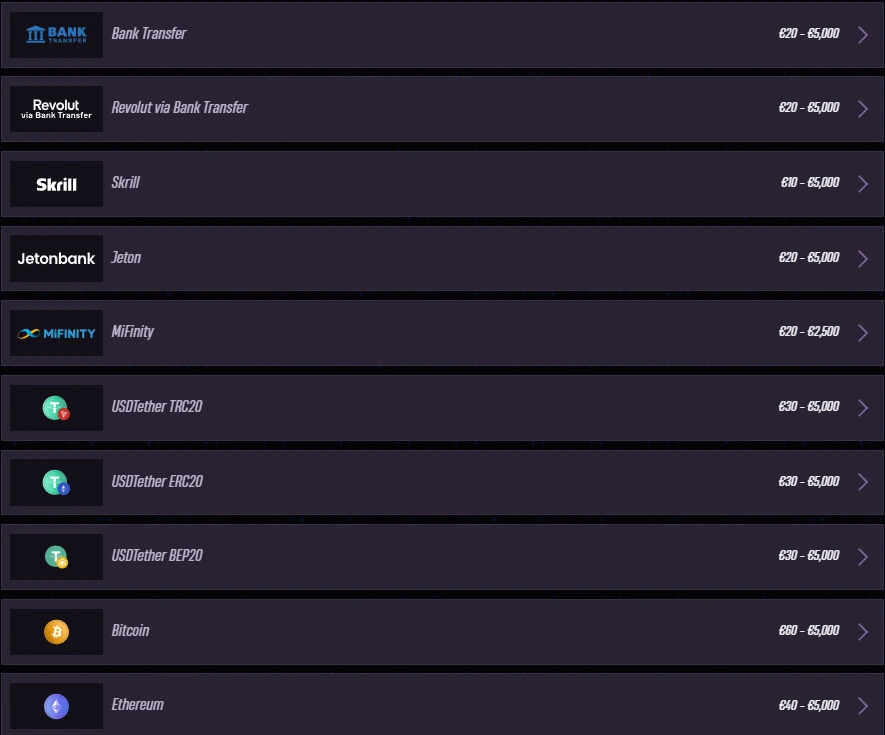Select the Jetonbank logo icon
The width and height of the screenshot is (885, 735).
tap(56, 258)
